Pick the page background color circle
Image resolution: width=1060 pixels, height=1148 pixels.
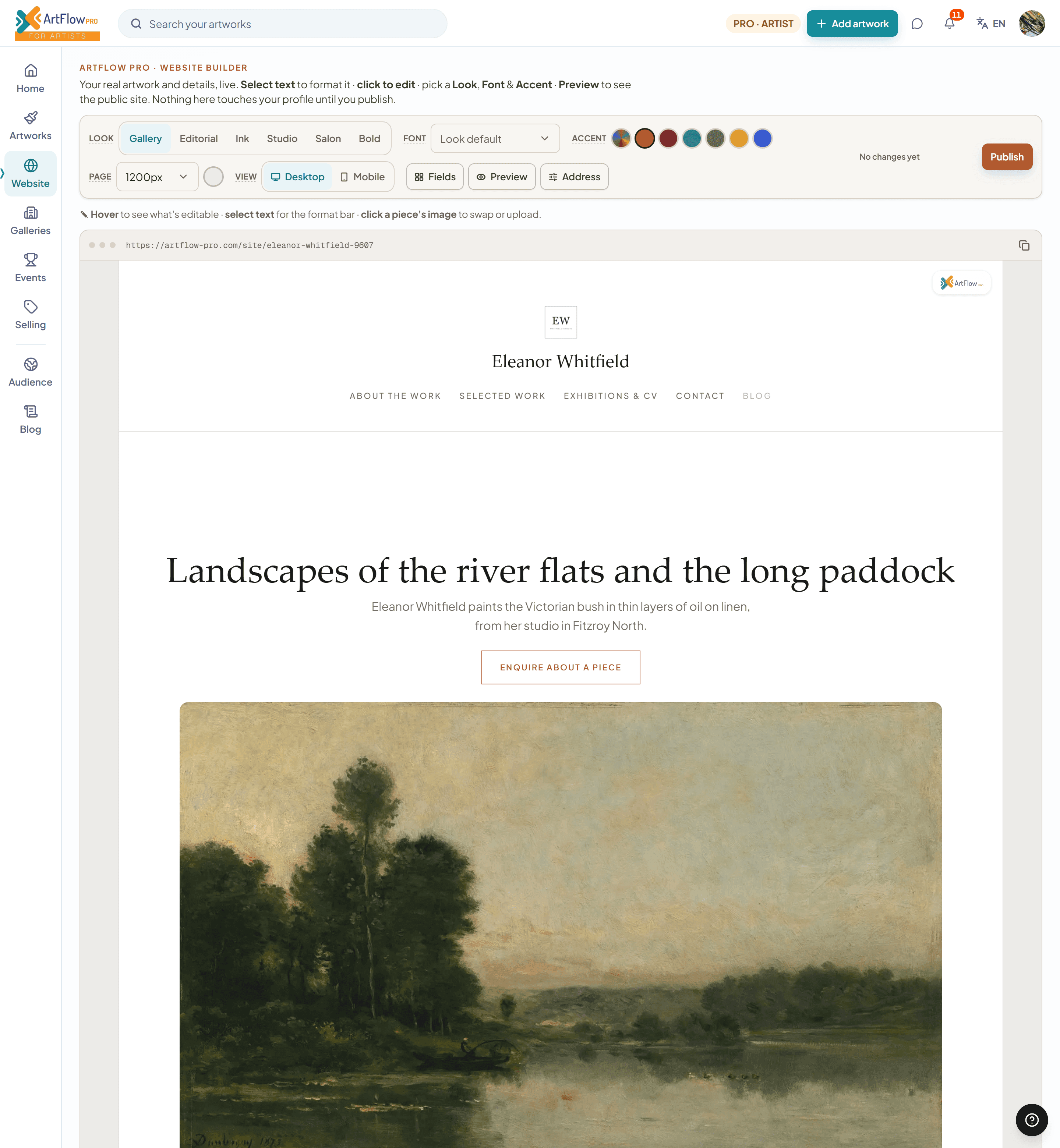click(213, 177)
